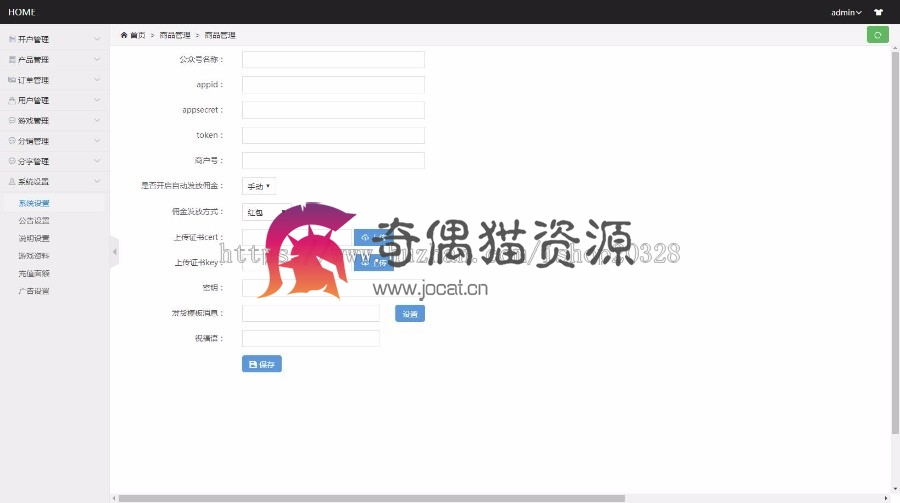Expand chevron beside 开户管理

(97, 39)
